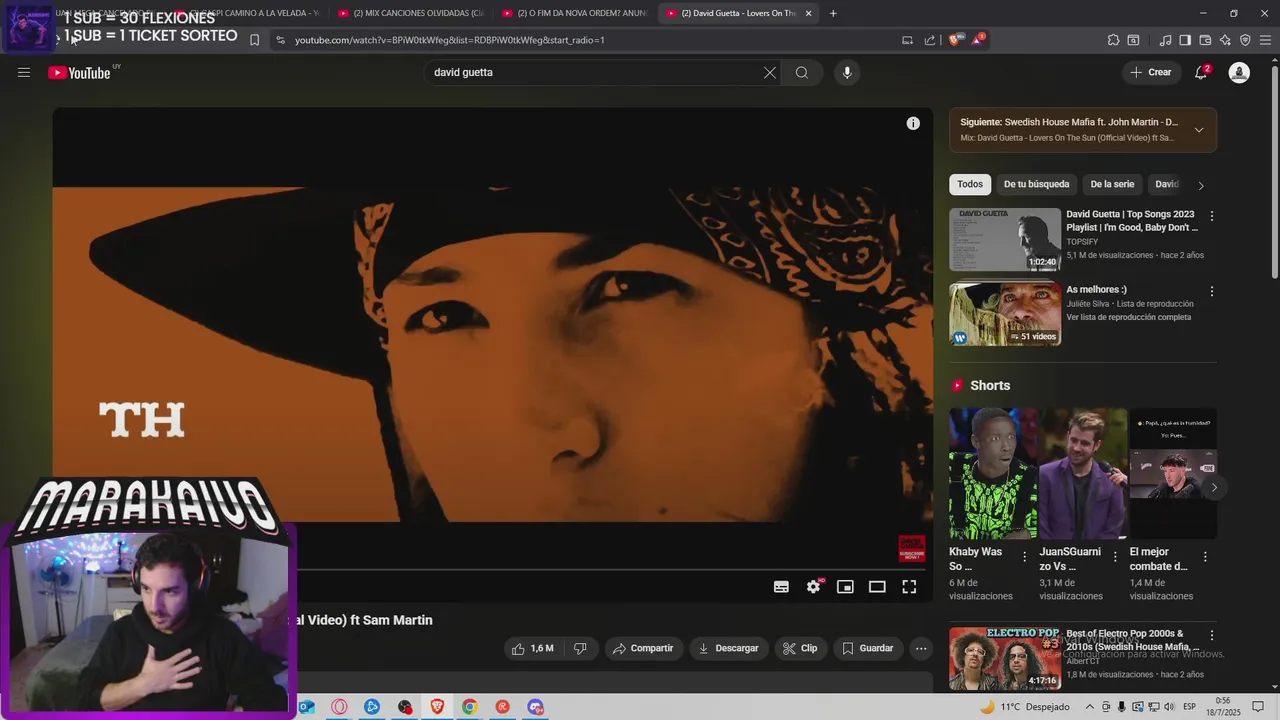This screenshot has height=720, width=1280.
Task: Open Opera from the taskbar
Action: point(339,707)
